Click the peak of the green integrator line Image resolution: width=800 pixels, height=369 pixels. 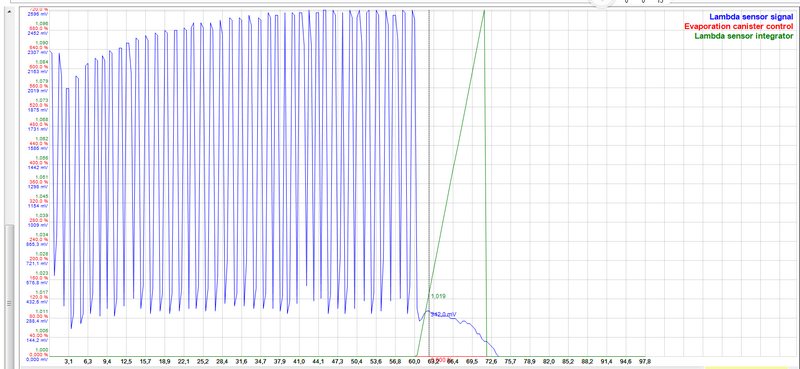(x=484, y=11)
